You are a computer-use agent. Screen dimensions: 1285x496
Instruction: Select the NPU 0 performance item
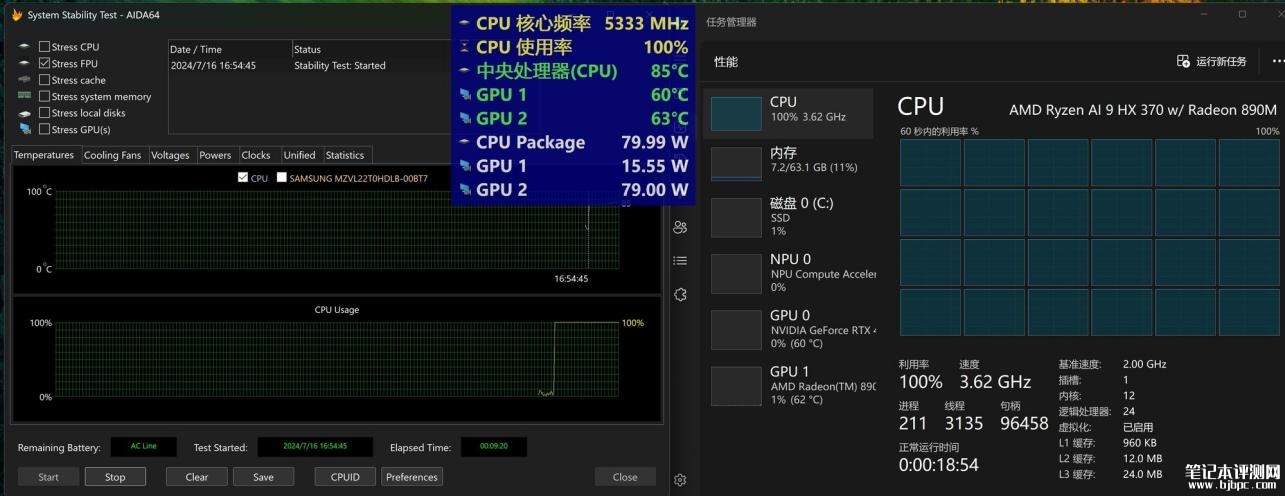[788, 272]
